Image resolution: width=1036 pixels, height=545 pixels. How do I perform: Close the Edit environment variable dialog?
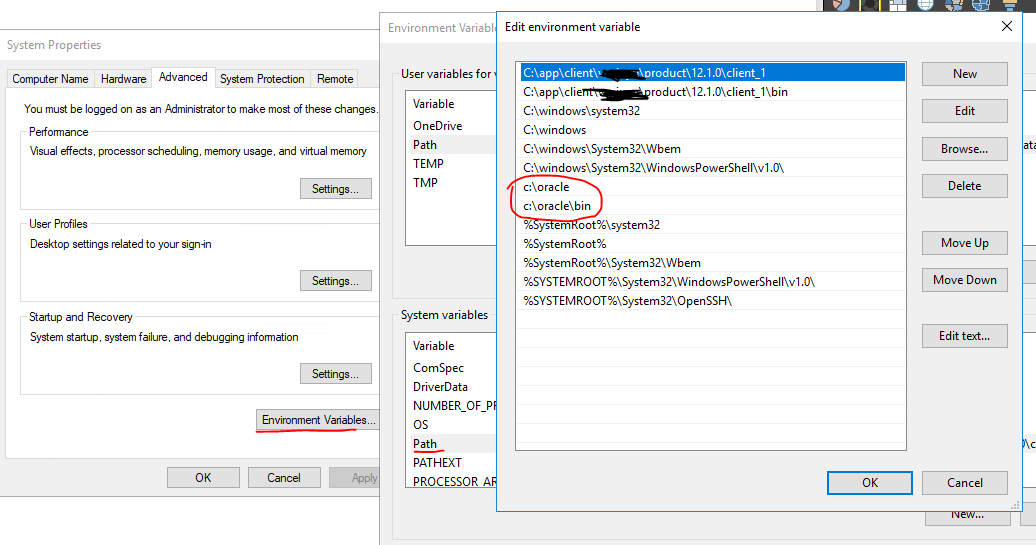pyautogui.click(x=1006, y=26)
